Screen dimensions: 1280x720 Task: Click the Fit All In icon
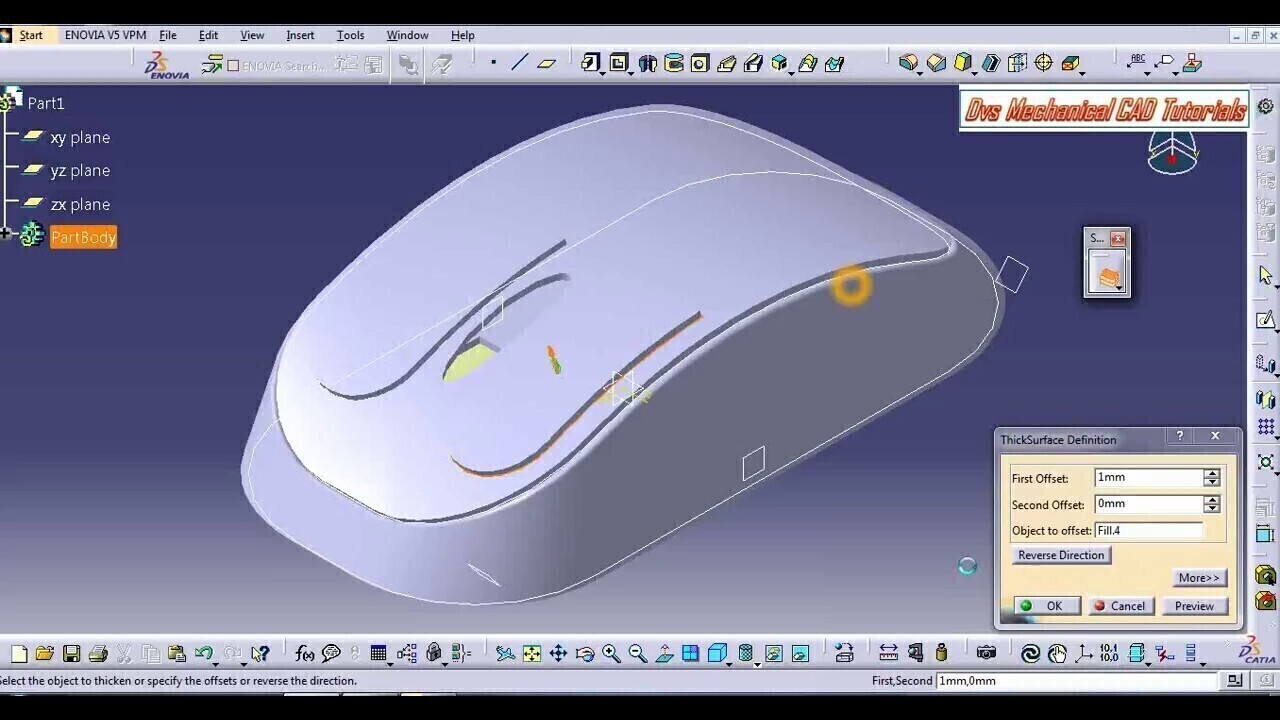tap(532, 654)
